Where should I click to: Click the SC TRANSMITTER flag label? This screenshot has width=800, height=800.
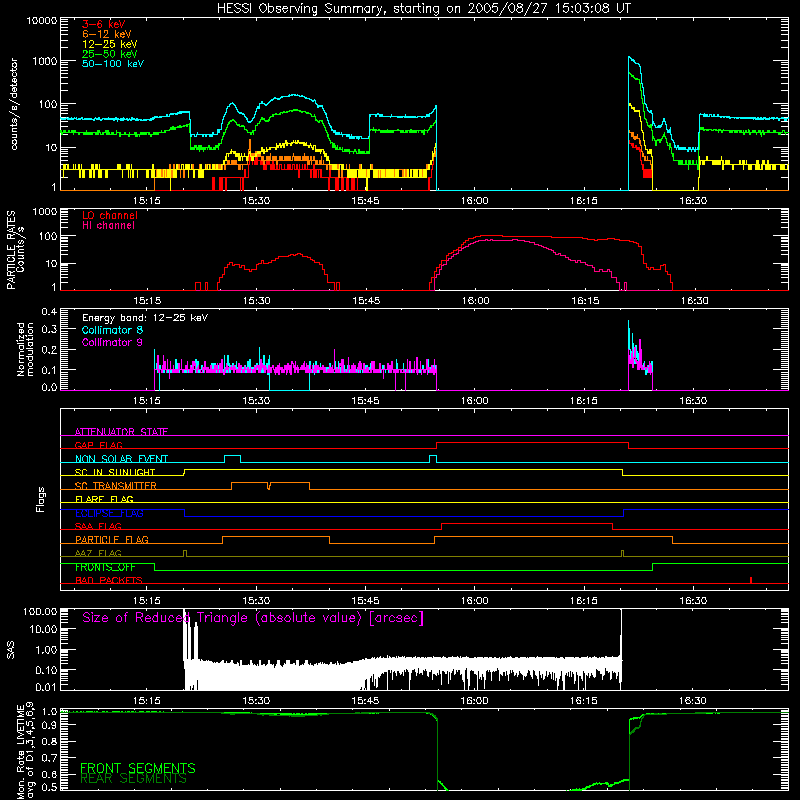pos(116,485)
